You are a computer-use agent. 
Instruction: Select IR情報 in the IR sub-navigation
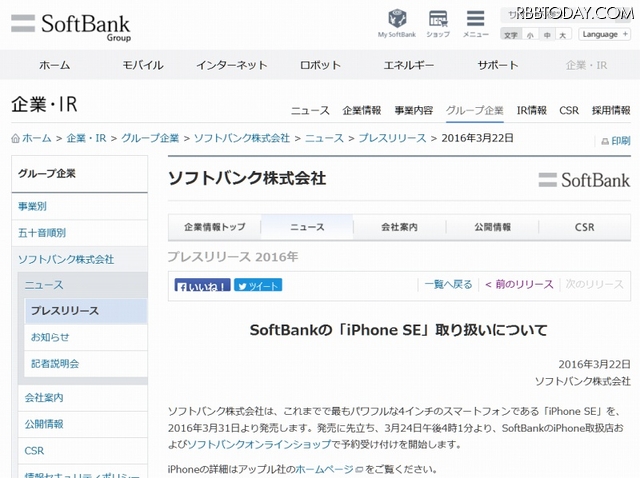(531, 111)
